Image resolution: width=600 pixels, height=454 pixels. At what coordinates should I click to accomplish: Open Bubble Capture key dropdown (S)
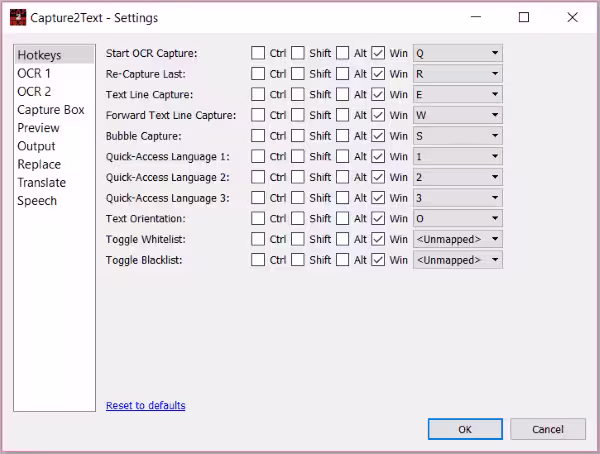tap(458, 136)
